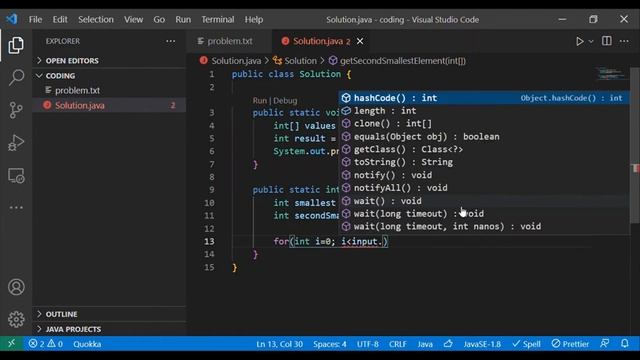Open editor more actions ellipsis
This screenshot has width=640, height=360.
624,41
